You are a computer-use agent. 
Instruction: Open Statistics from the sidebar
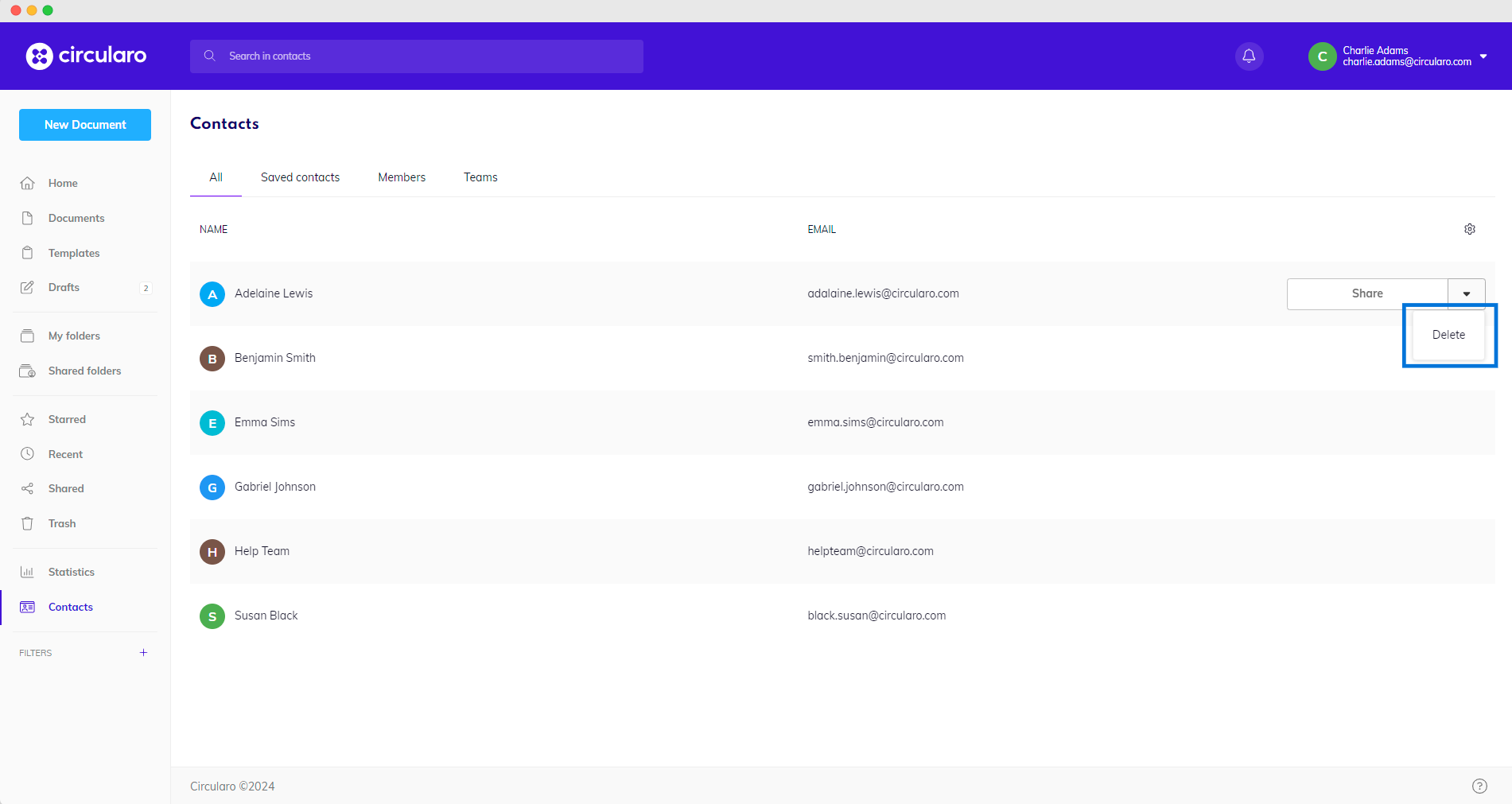point(71,572)
